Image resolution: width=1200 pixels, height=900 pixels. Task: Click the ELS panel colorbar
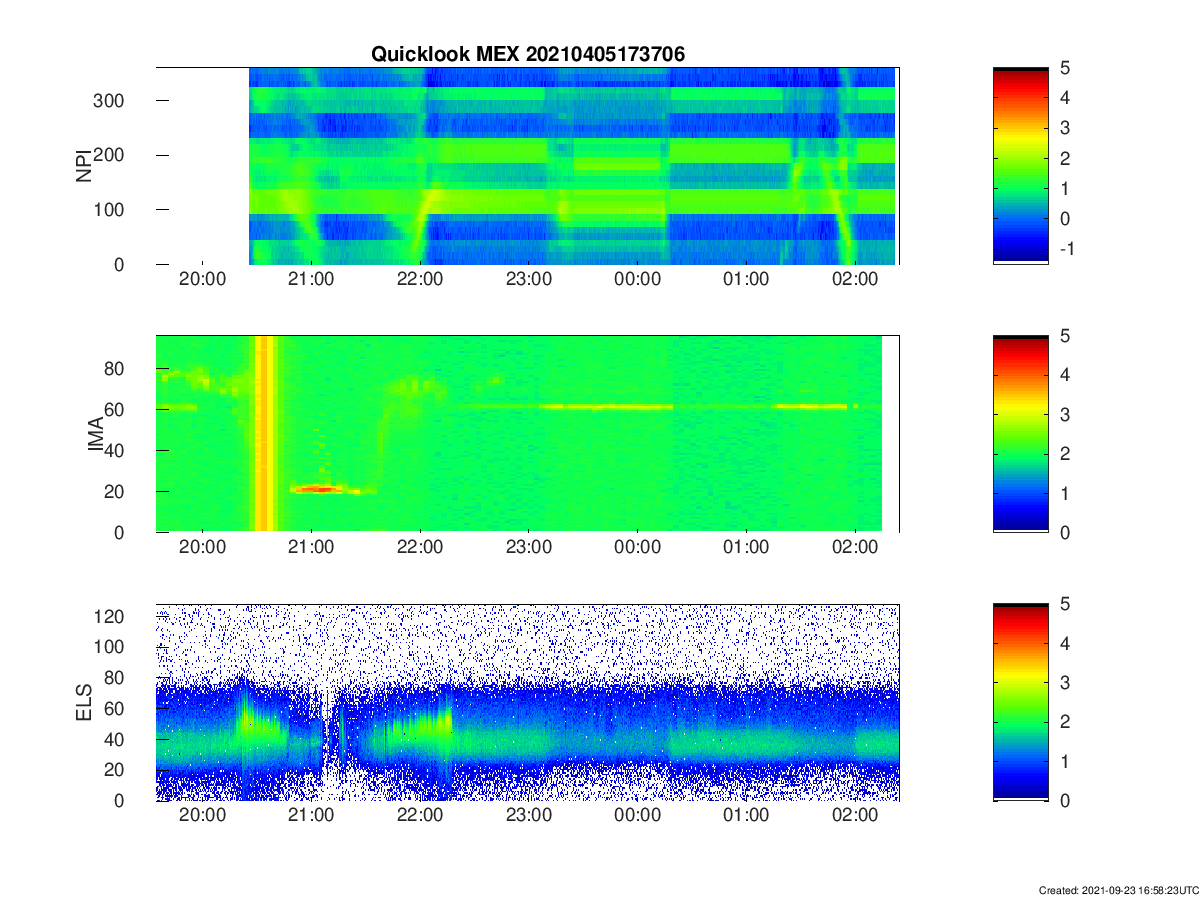1020,702
